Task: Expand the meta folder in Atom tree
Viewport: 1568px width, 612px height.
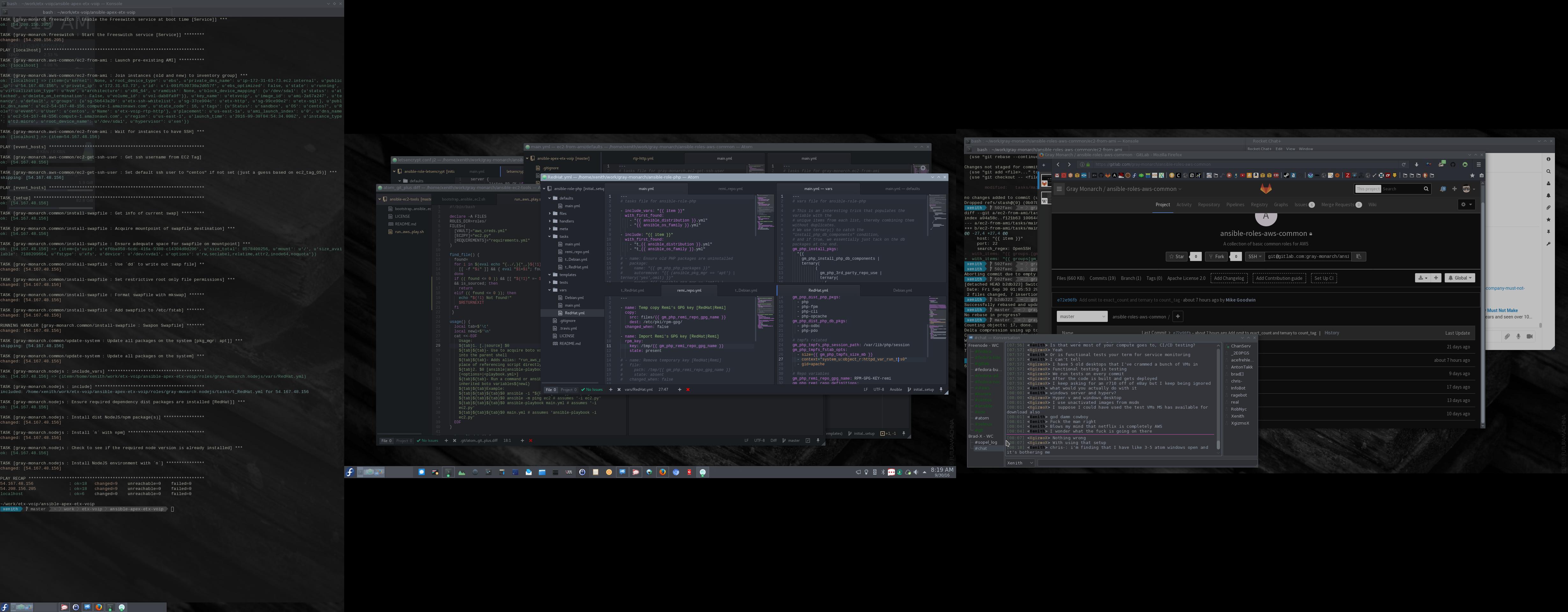Action: coord(550,228)
